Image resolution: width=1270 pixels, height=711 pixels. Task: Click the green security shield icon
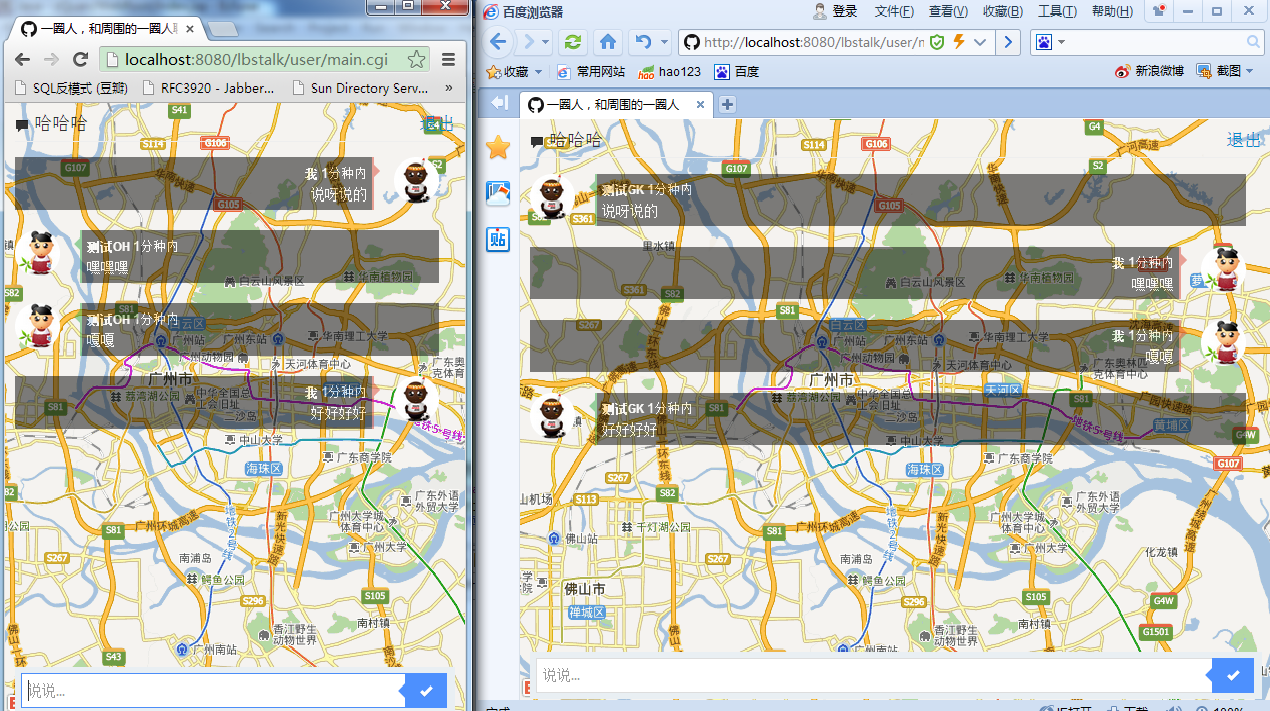point(937,42)
